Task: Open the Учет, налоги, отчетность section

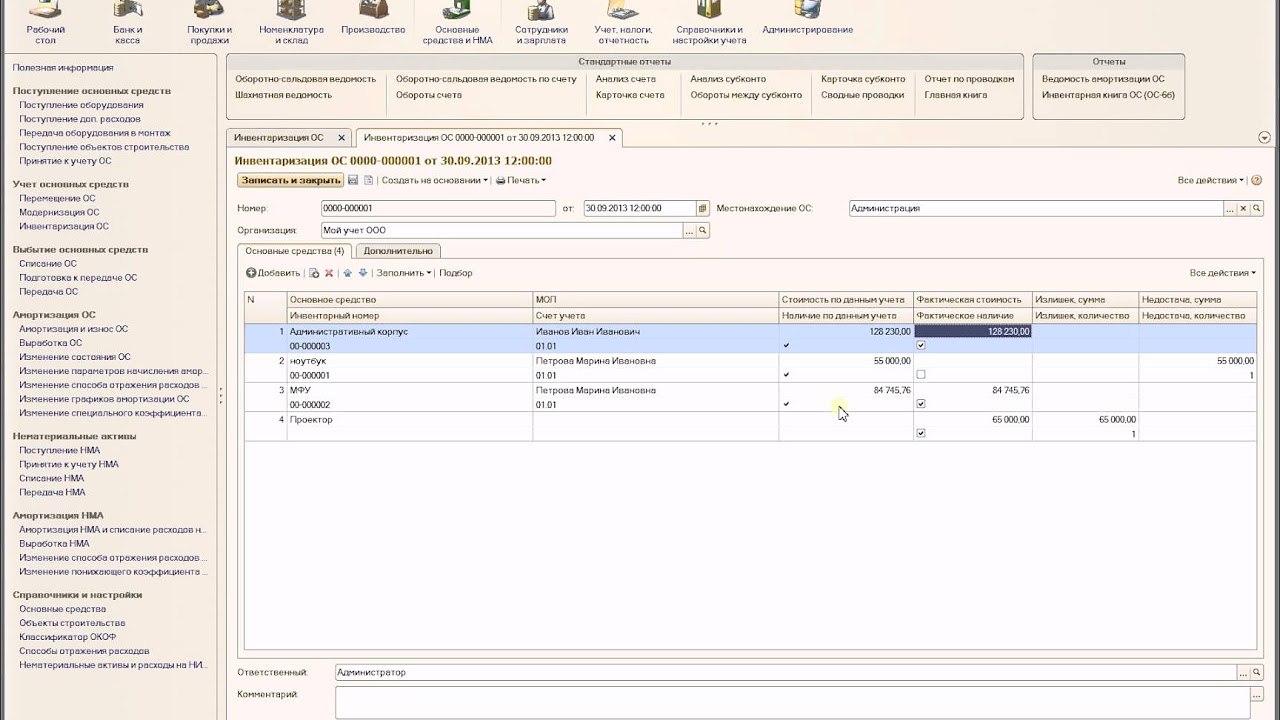Action: (623, 23)
